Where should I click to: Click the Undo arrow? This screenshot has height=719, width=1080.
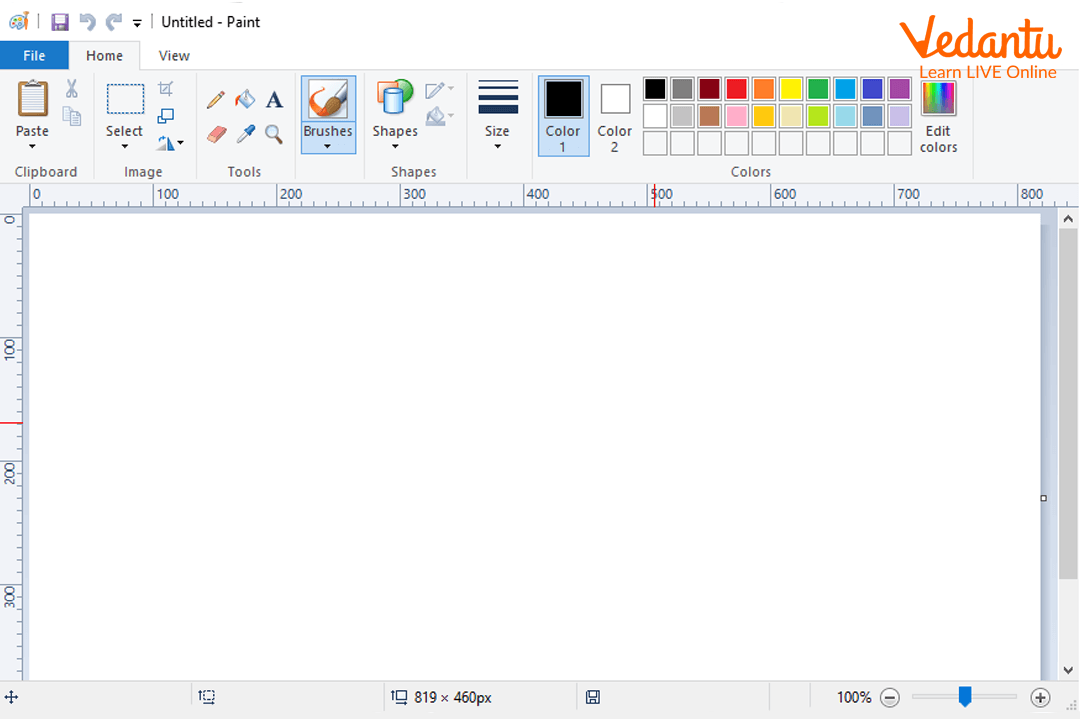pyautogui.click(x=88, y=21)
